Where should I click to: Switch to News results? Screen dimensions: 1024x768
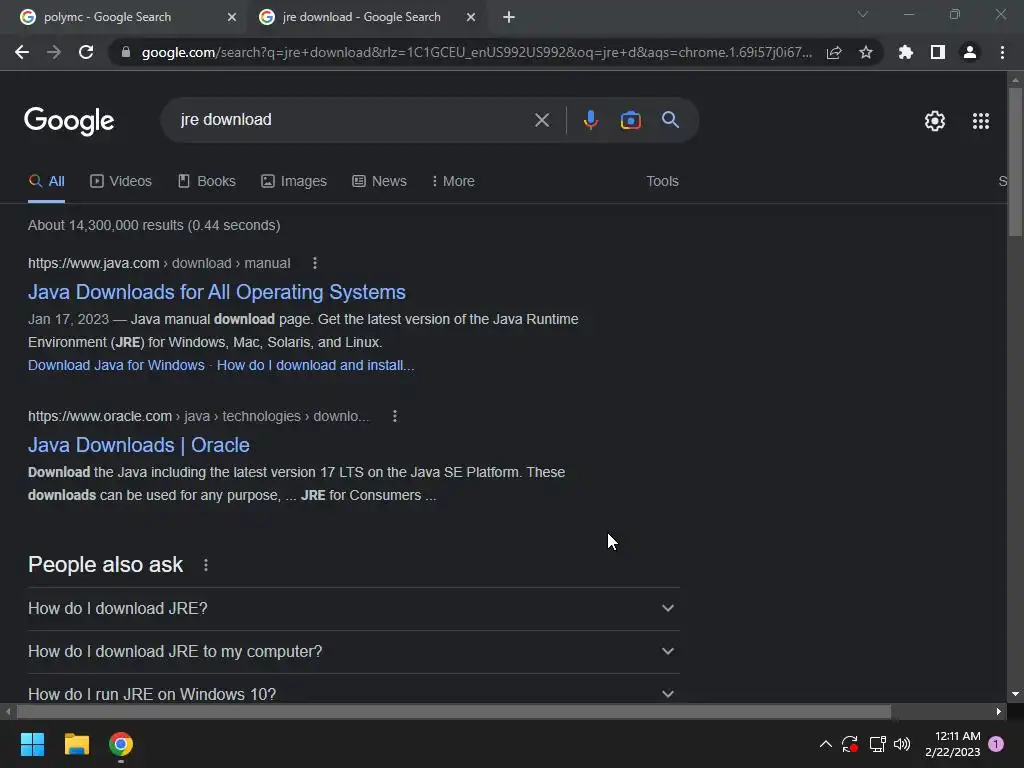click(x=379, y=181)
